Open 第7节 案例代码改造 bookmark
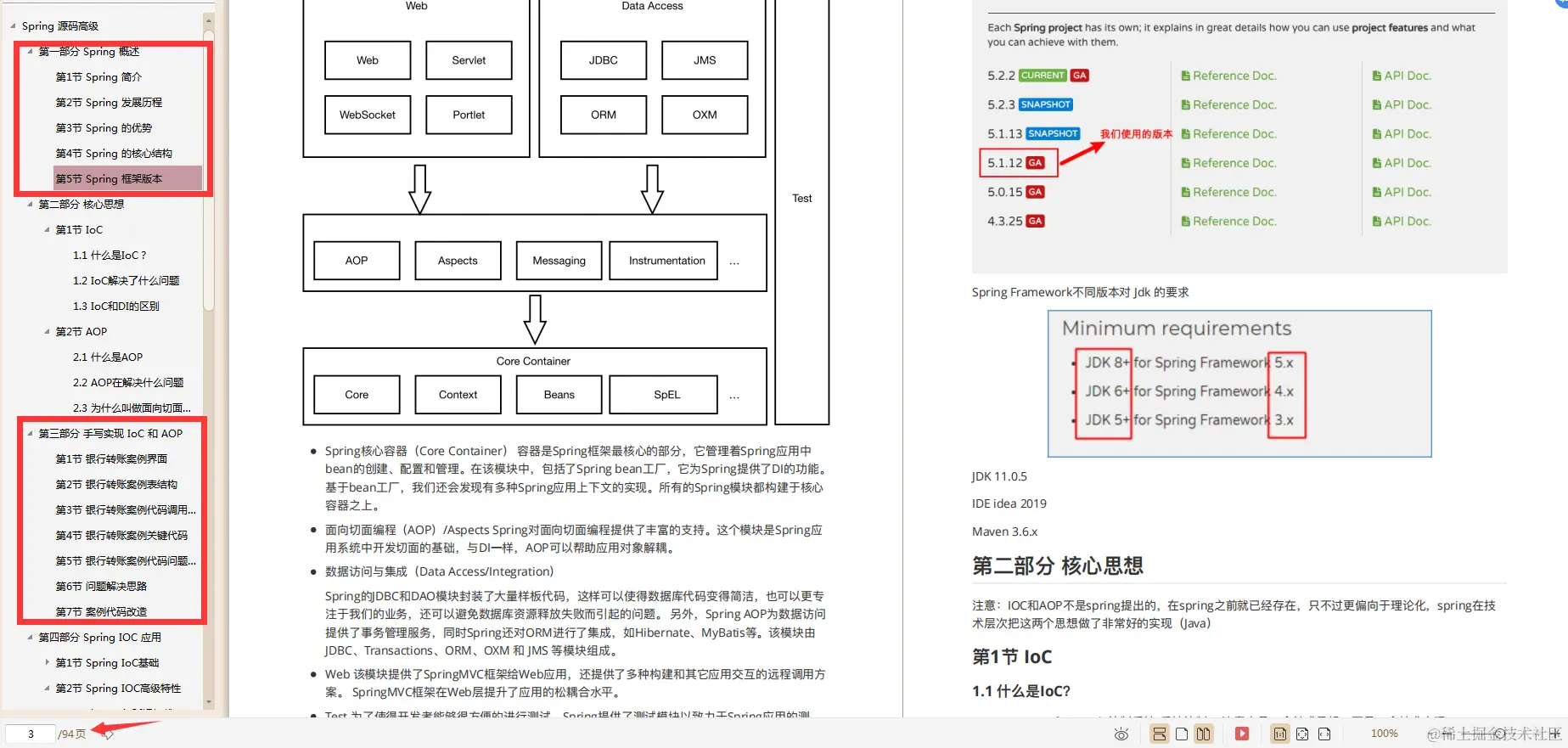The image size is (1568, 748). click(x=101, y=612)
